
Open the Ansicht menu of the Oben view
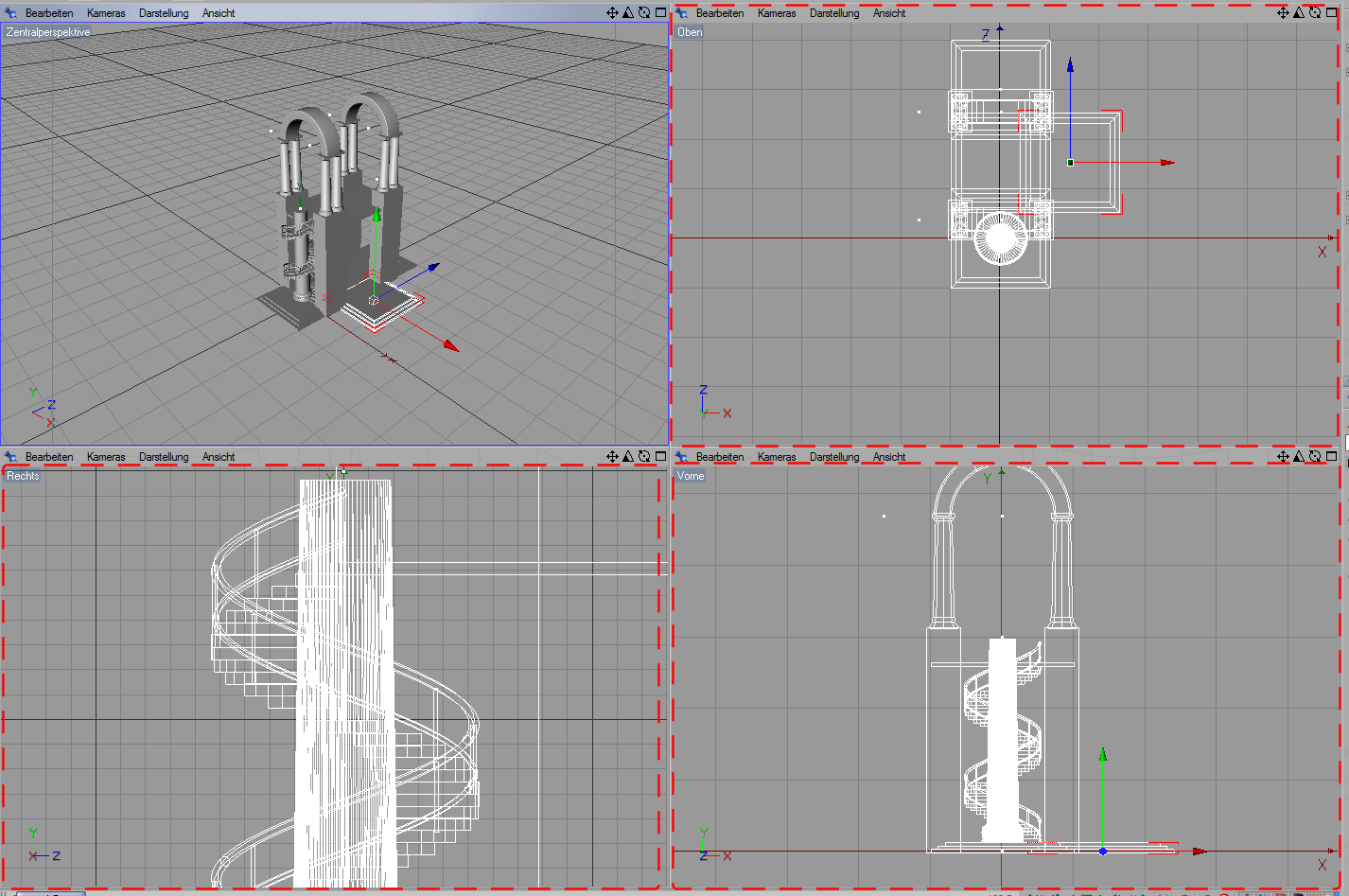coord(889,13)
